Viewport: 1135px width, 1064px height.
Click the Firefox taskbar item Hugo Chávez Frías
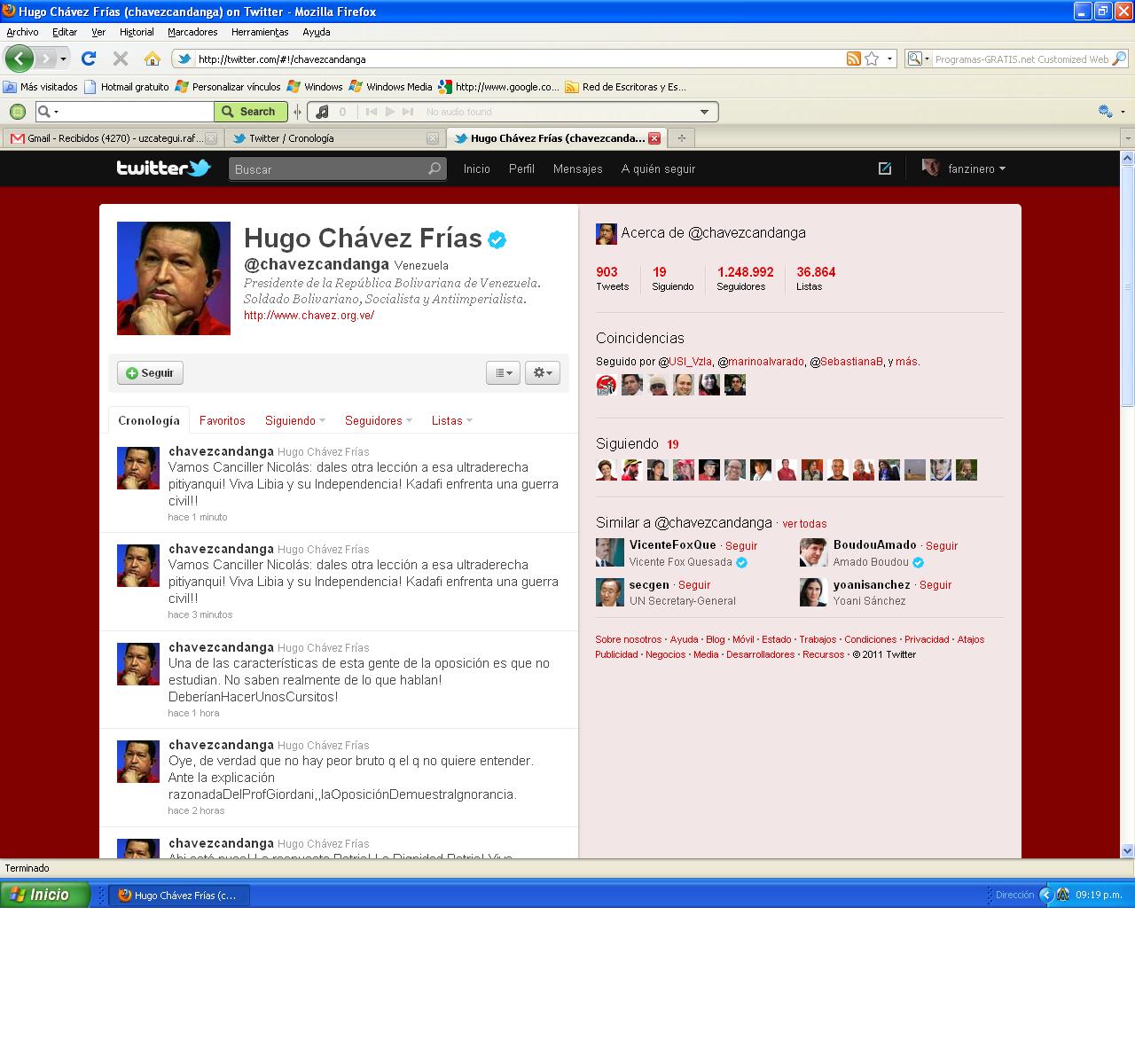(179, 896)
